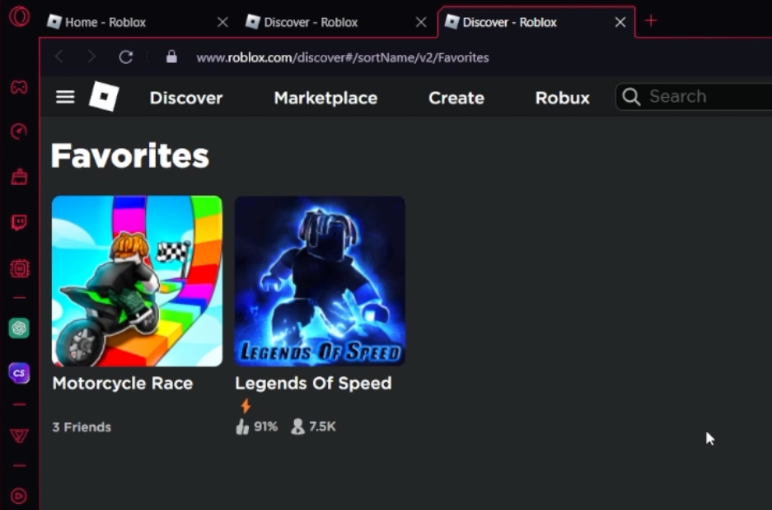
Task: Open the CPU chip sidebar icon
Action: pos(19,268)
